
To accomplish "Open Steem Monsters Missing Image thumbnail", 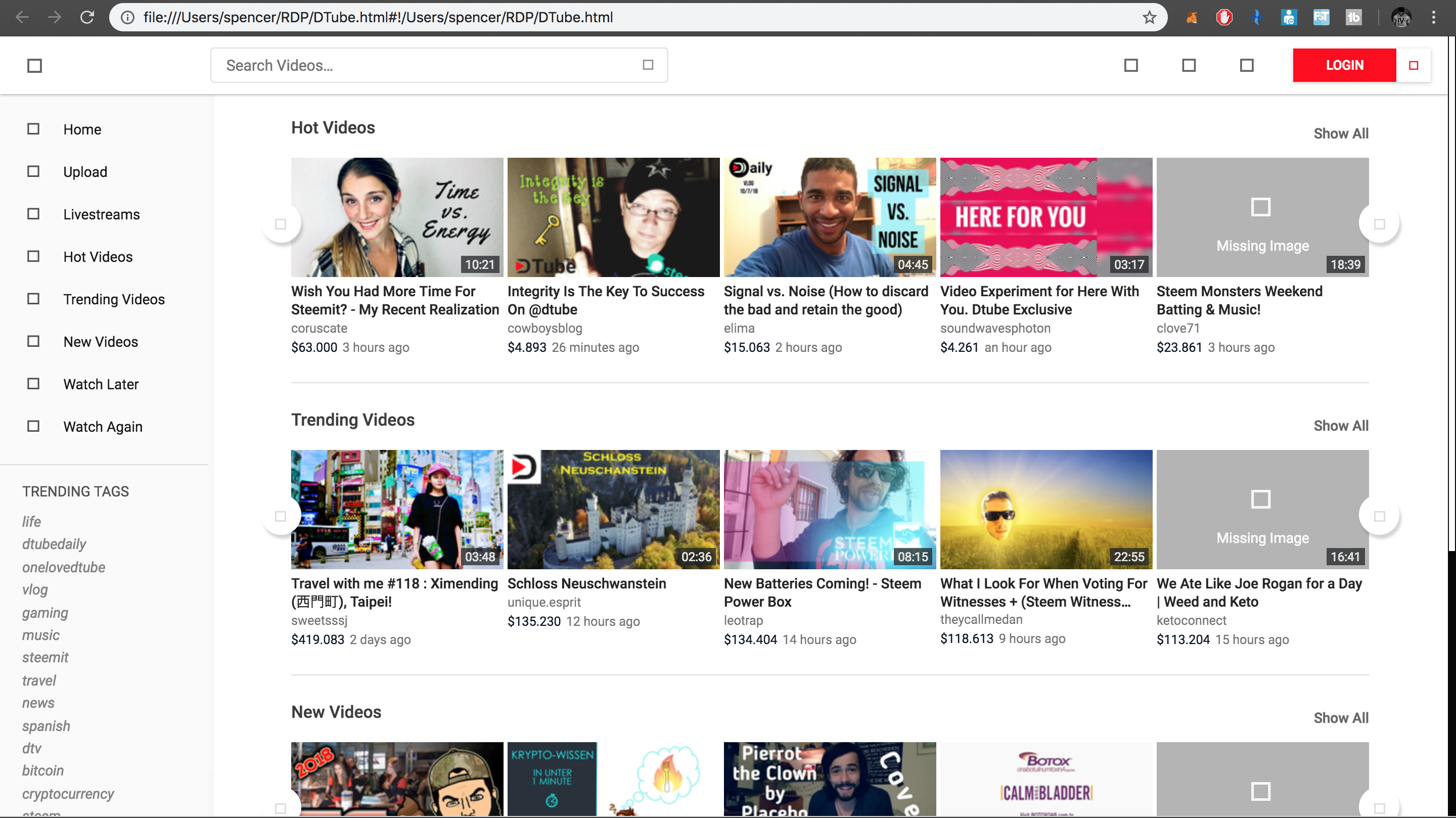I will 1263,217.
